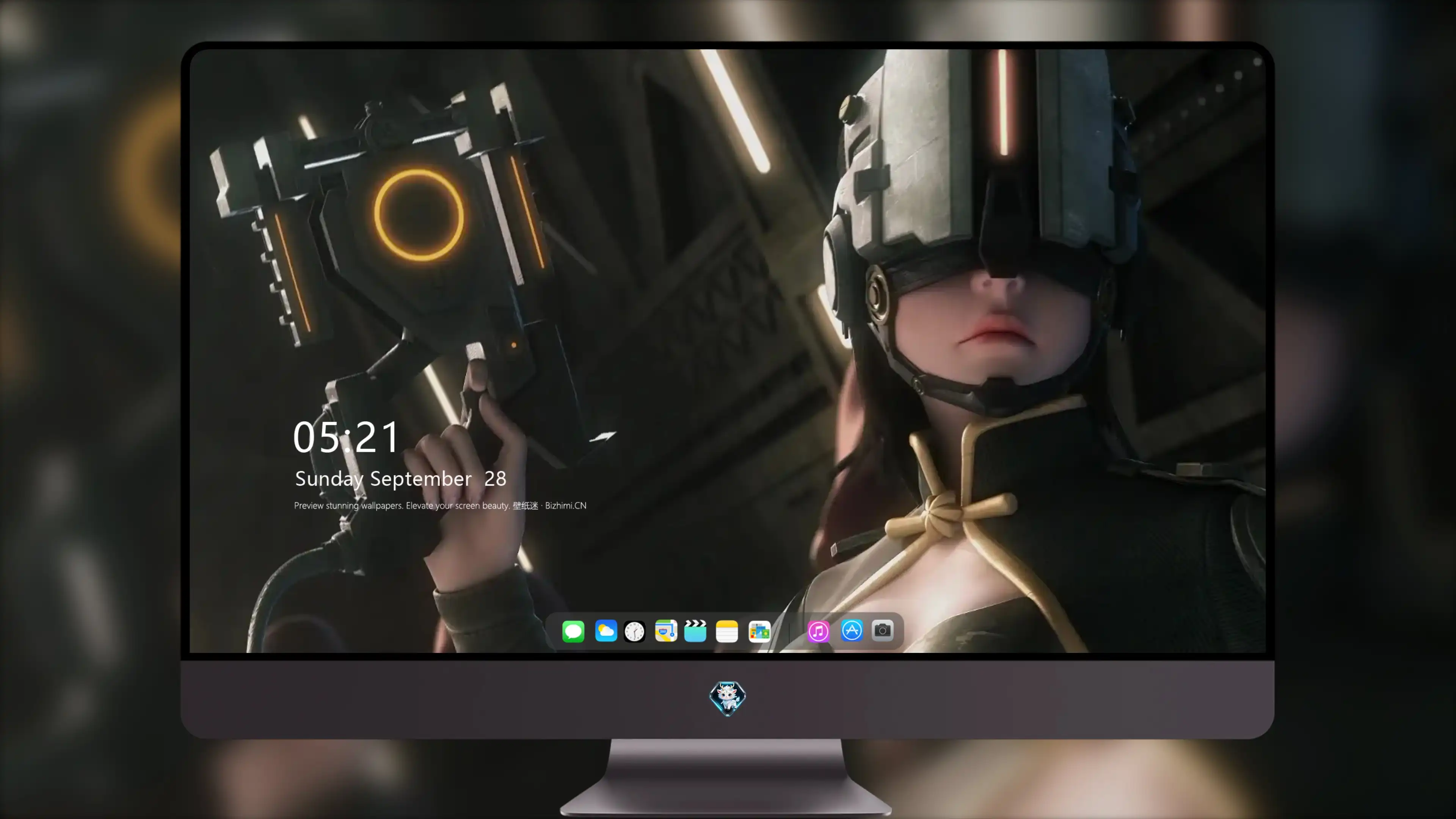The height and width of the screenshot is (819, 1456).
Task: Open the Weather app in the dock
Action: tap(606, 631)
